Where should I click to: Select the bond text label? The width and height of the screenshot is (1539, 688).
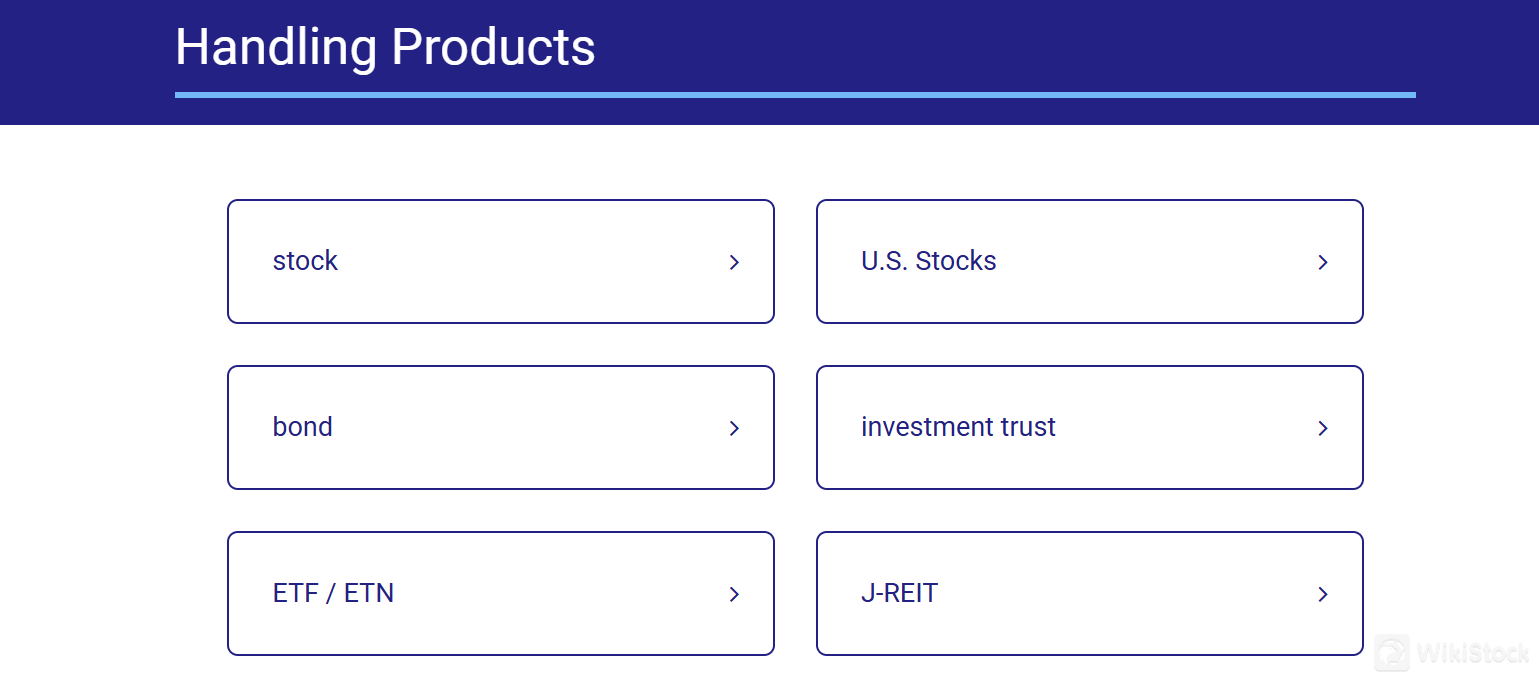click(302, 427)
